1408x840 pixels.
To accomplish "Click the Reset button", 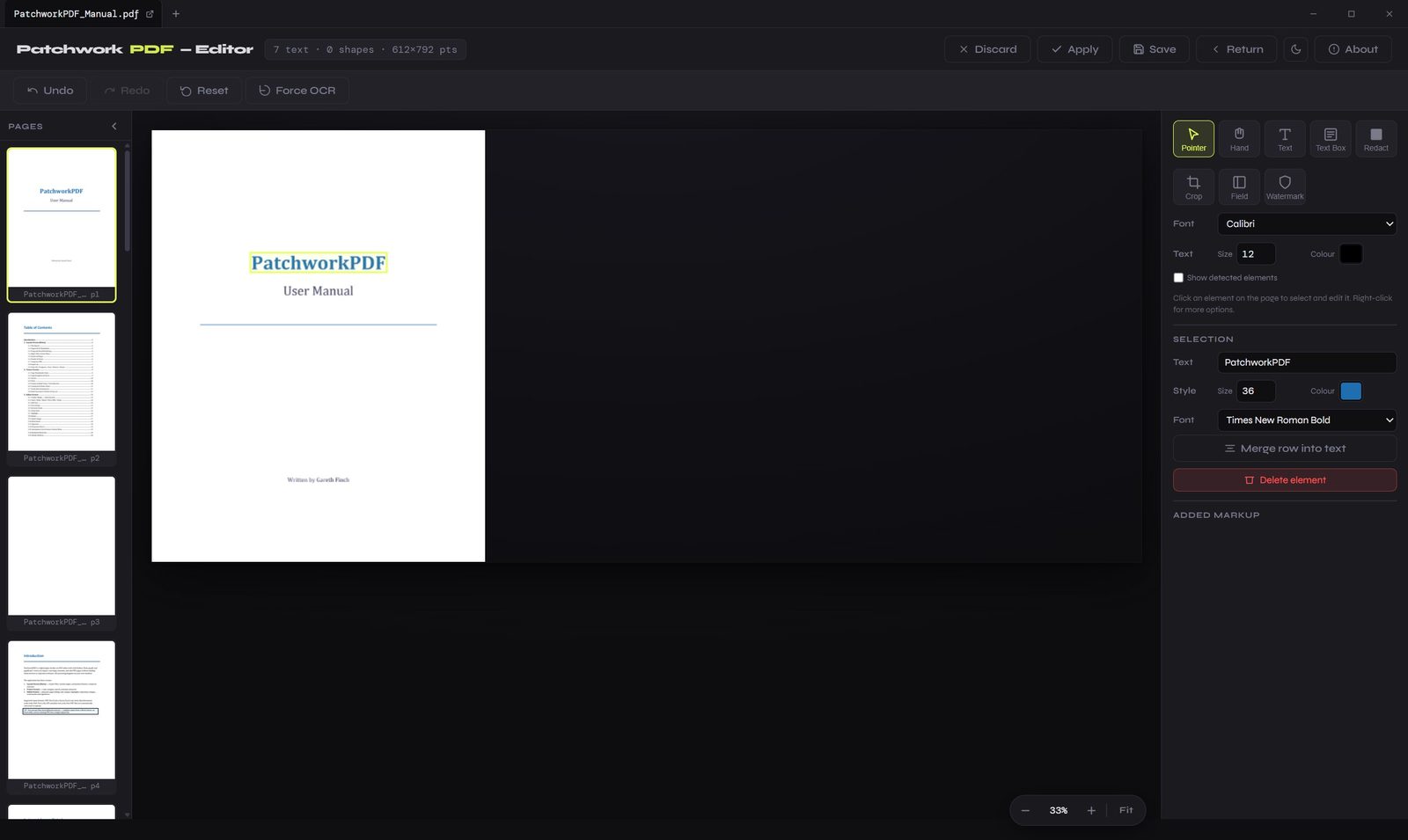I will [x=204, y=91].
